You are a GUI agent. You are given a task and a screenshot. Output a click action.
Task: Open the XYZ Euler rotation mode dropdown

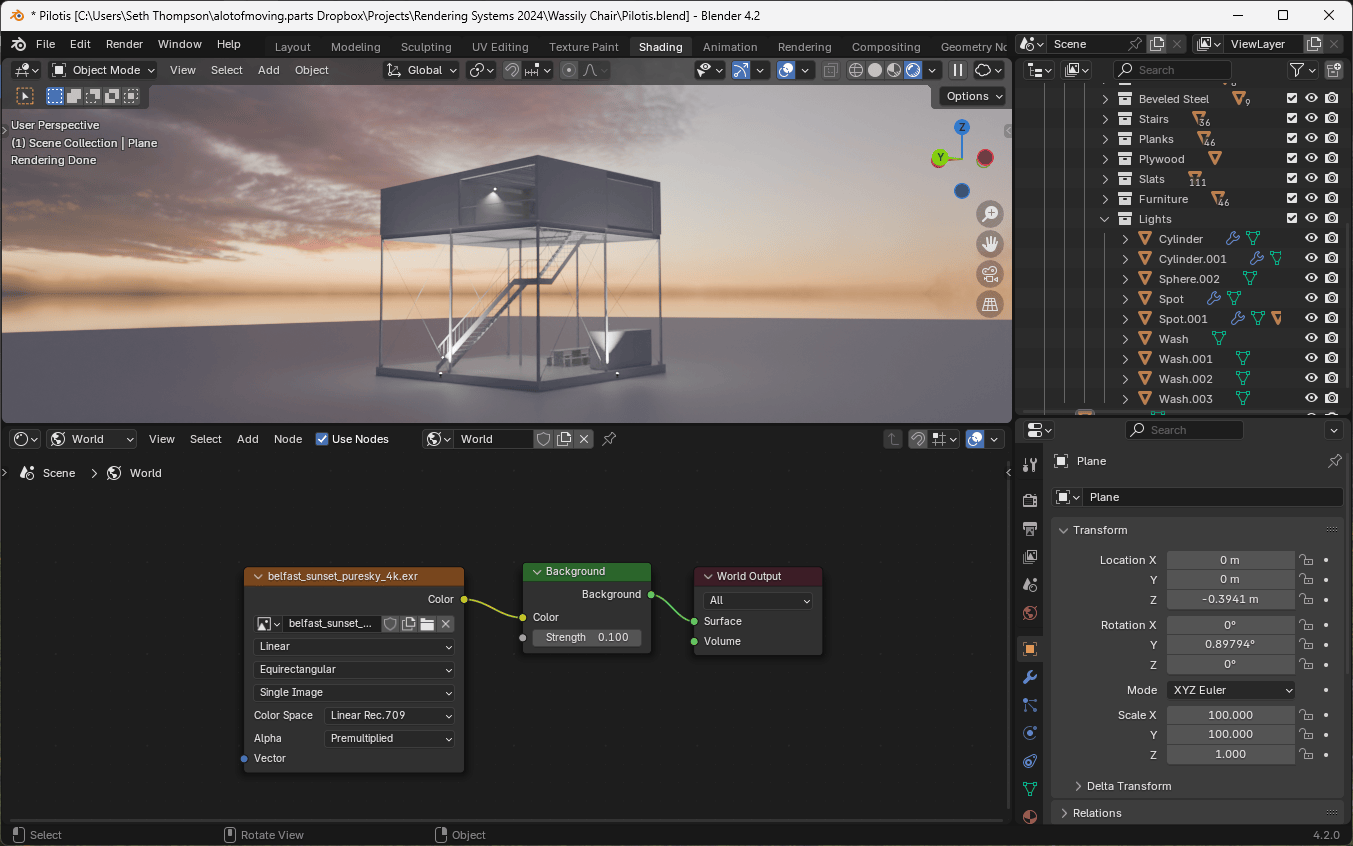[x=1231, y=690]
